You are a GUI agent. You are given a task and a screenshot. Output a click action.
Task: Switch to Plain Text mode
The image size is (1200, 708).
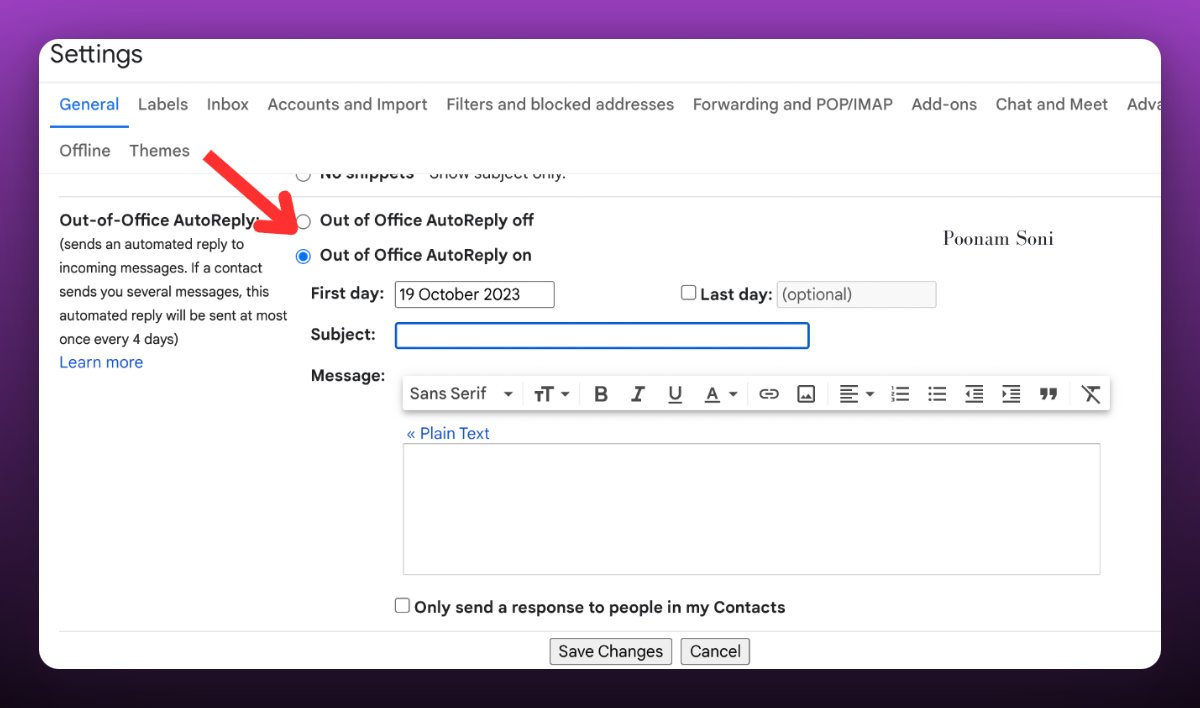click(x=448, y=434)
